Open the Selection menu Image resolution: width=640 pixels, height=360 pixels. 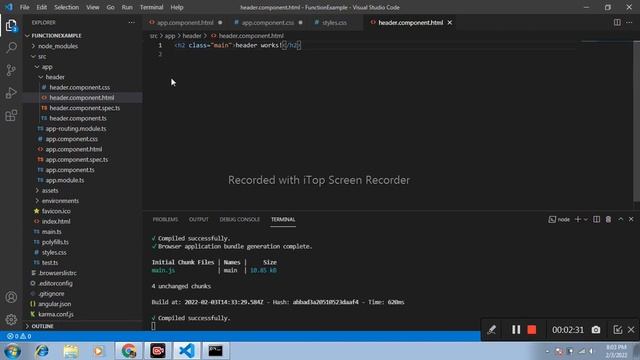67,7
